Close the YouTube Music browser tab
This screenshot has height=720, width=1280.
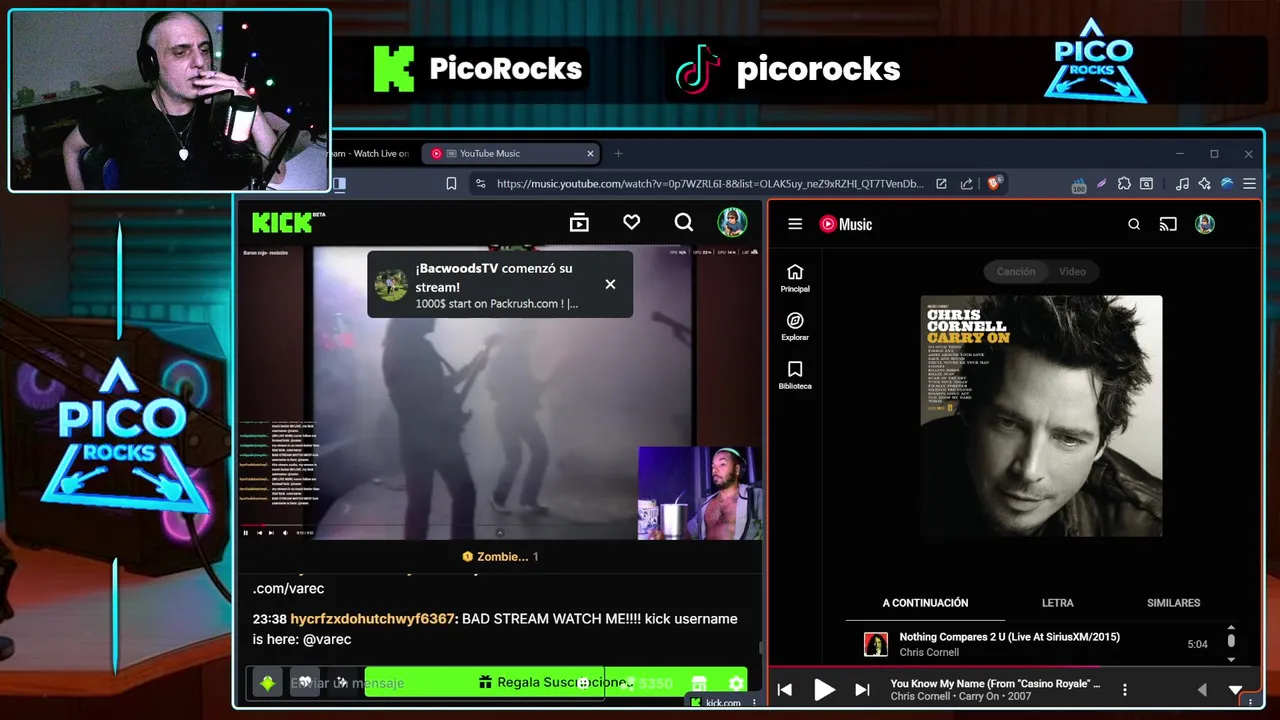(x=590, y=153)
